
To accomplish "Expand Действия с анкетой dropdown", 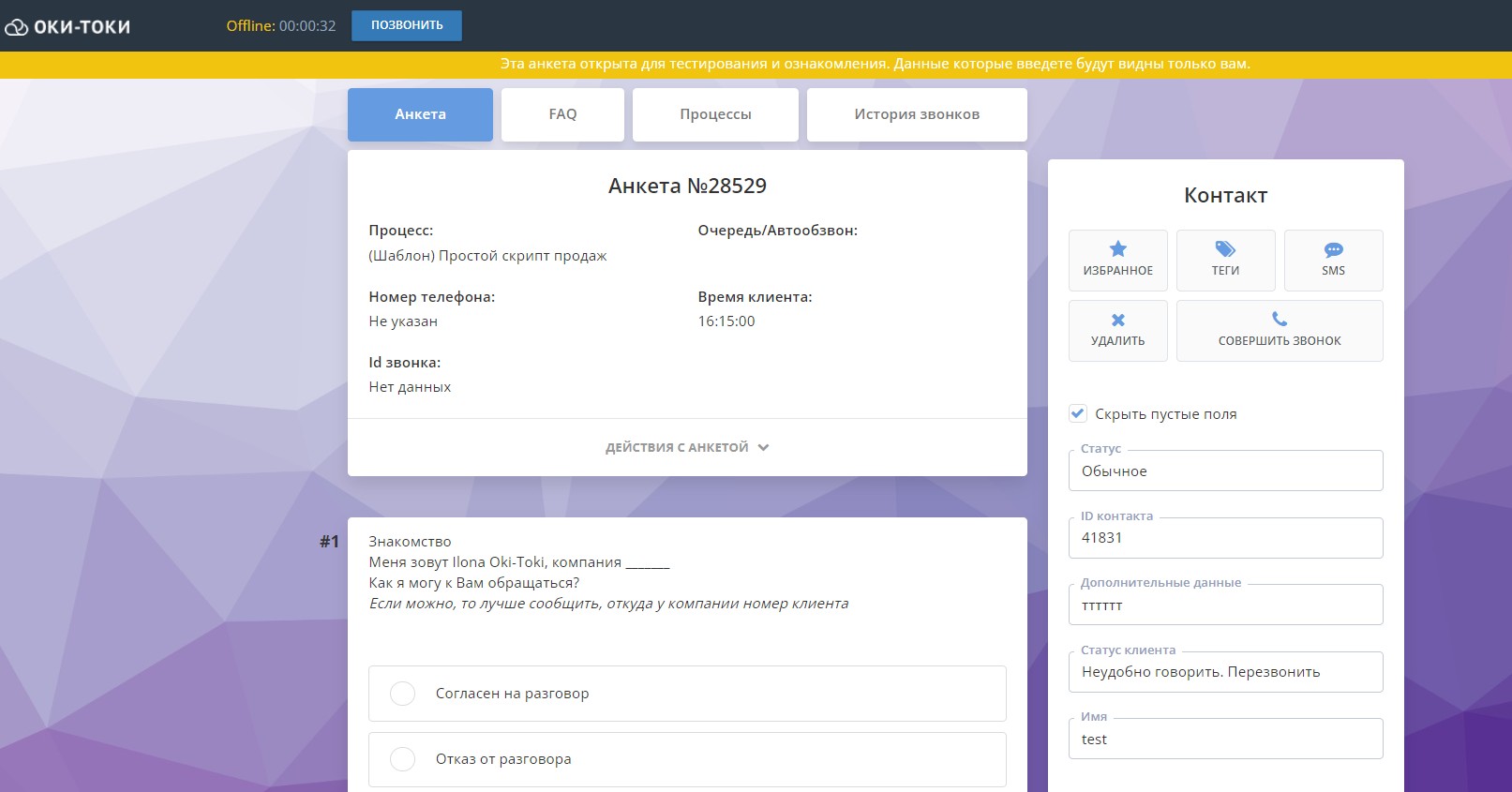I will click(677, 448).
